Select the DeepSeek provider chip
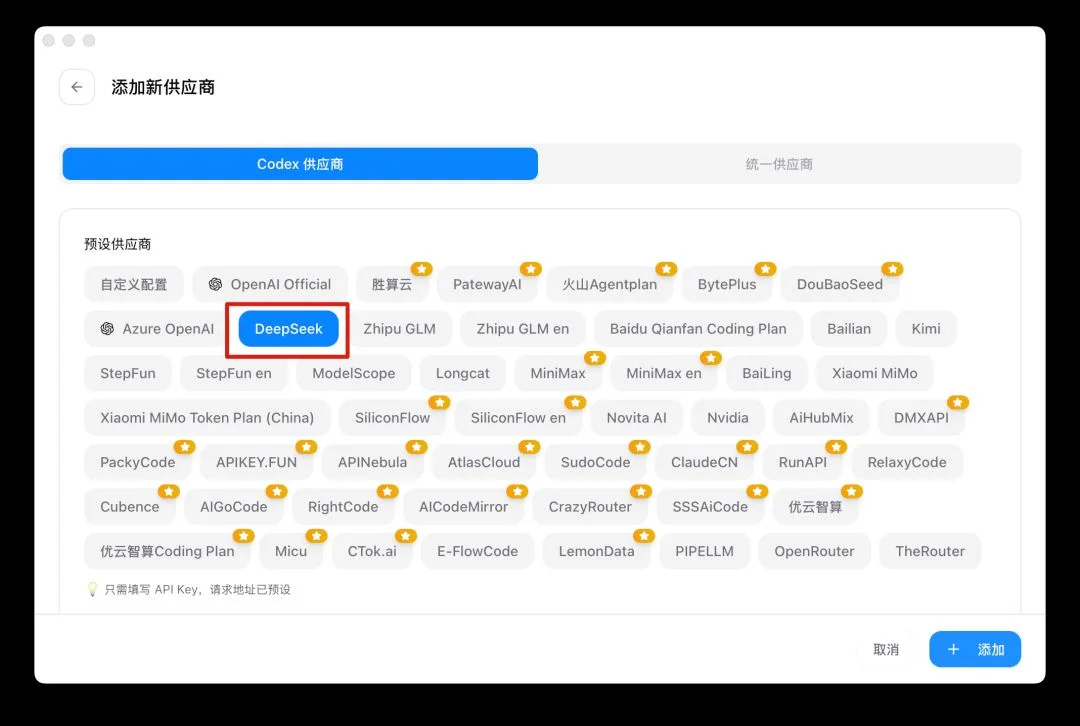The height and width of the screenshot is (726, 1080). coord(289,329)
